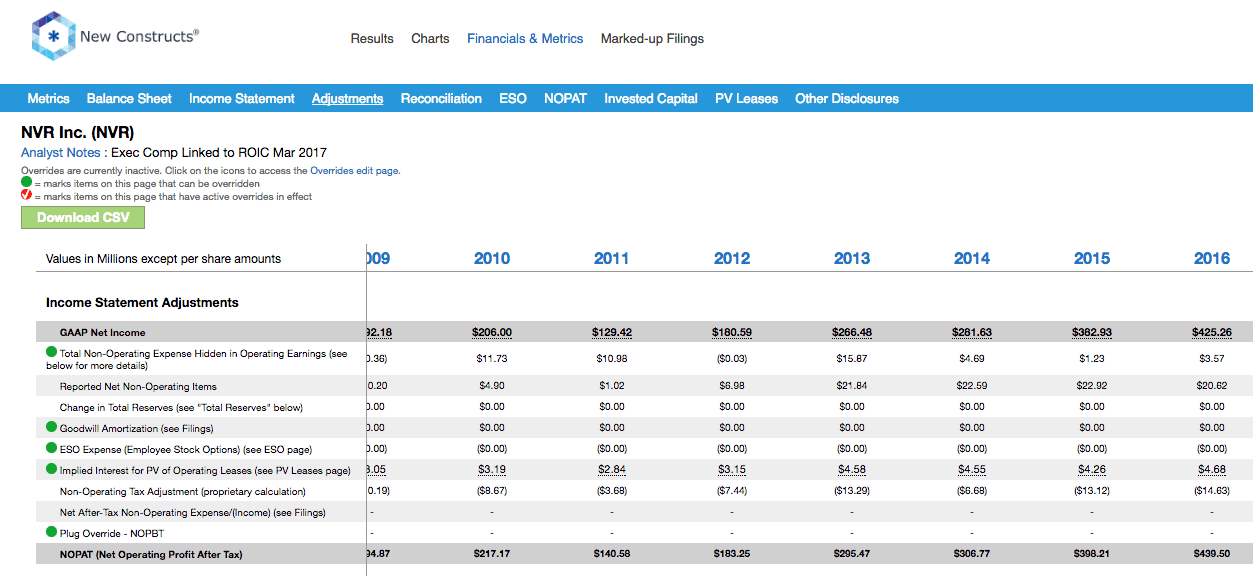Click the Net After-Tax Non-Operating Expense label
1253x576 pixels.
tap(193, 512)
